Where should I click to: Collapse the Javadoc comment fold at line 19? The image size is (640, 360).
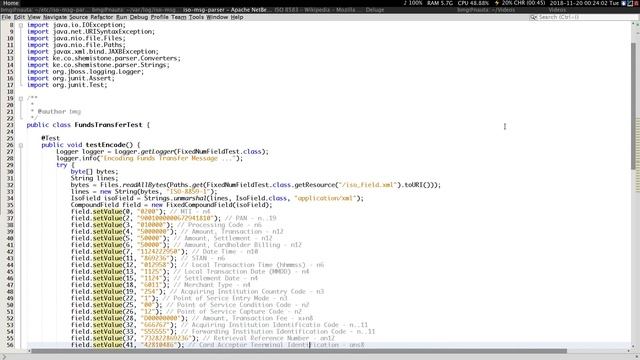[21, 98]
